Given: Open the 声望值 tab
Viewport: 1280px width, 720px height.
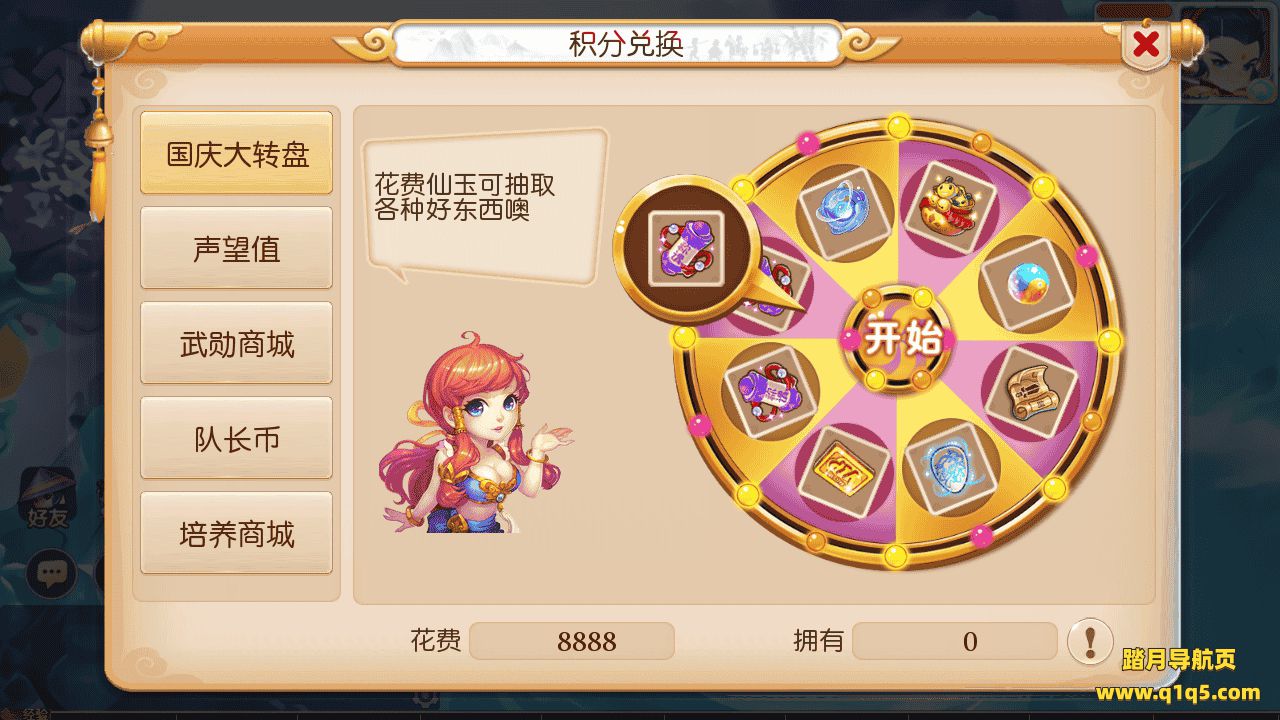Looking at the screenshot, I should 236,248.
